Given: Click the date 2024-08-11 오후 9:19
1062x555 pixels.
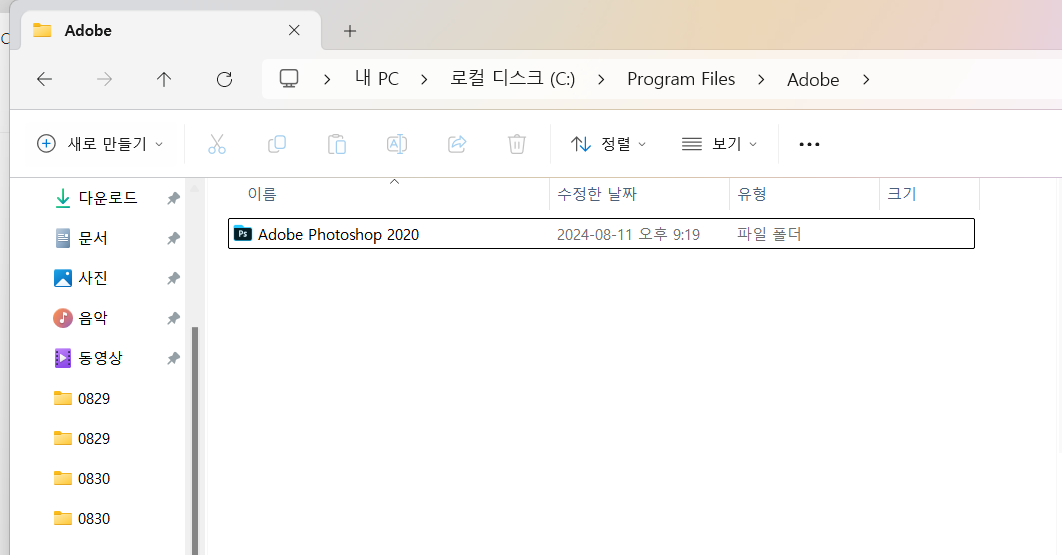Looking at the screenshot, I should tap(628, 234).
